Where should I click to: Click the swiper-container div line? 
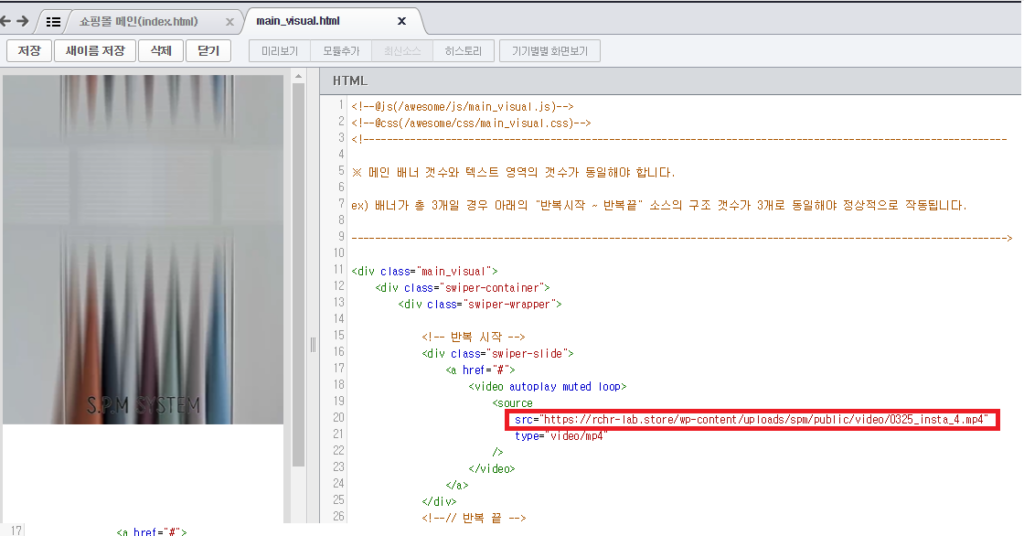[462, 287]
